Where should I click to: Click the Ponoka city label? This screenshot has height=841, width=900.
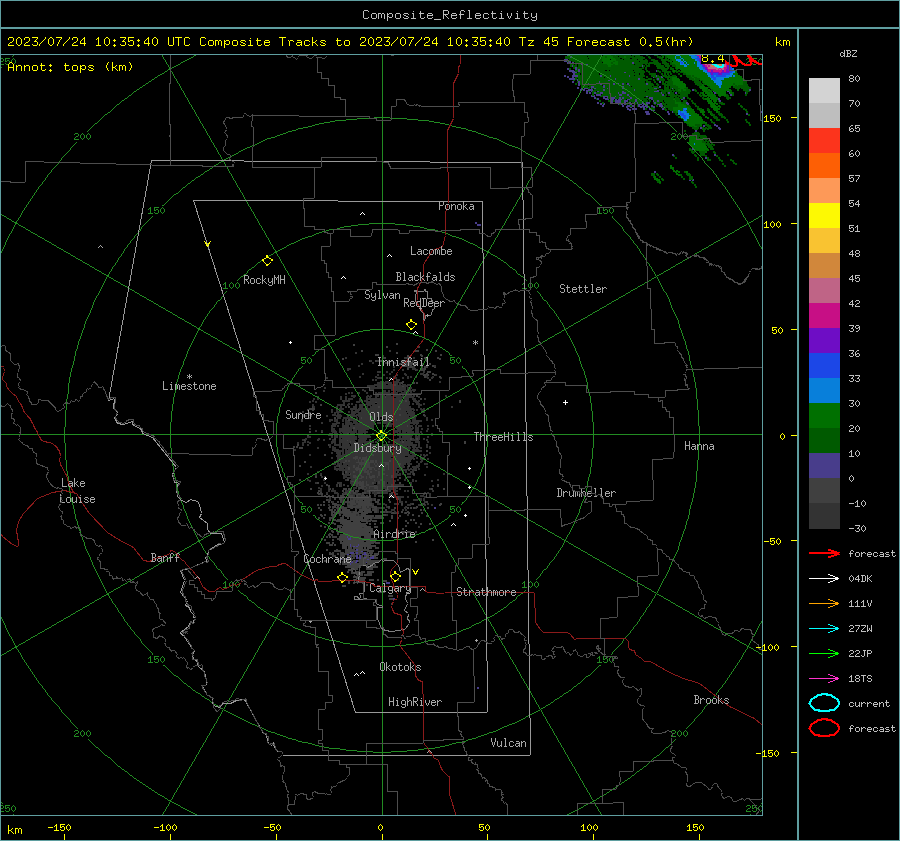tap(456, 206)
